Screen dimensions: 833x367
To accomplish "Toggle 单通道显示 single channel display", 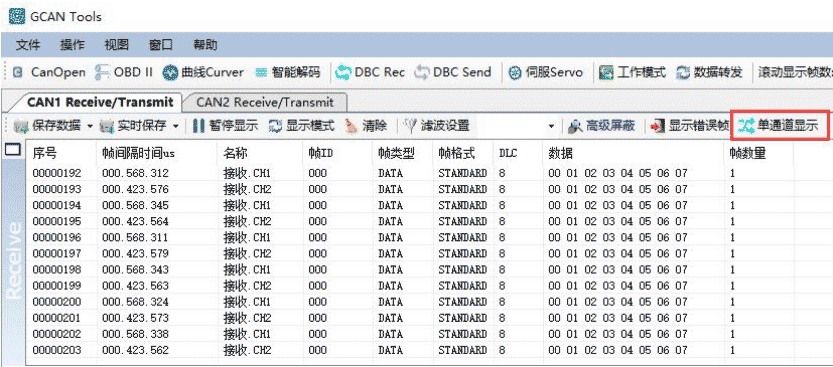I will (778, 126).
